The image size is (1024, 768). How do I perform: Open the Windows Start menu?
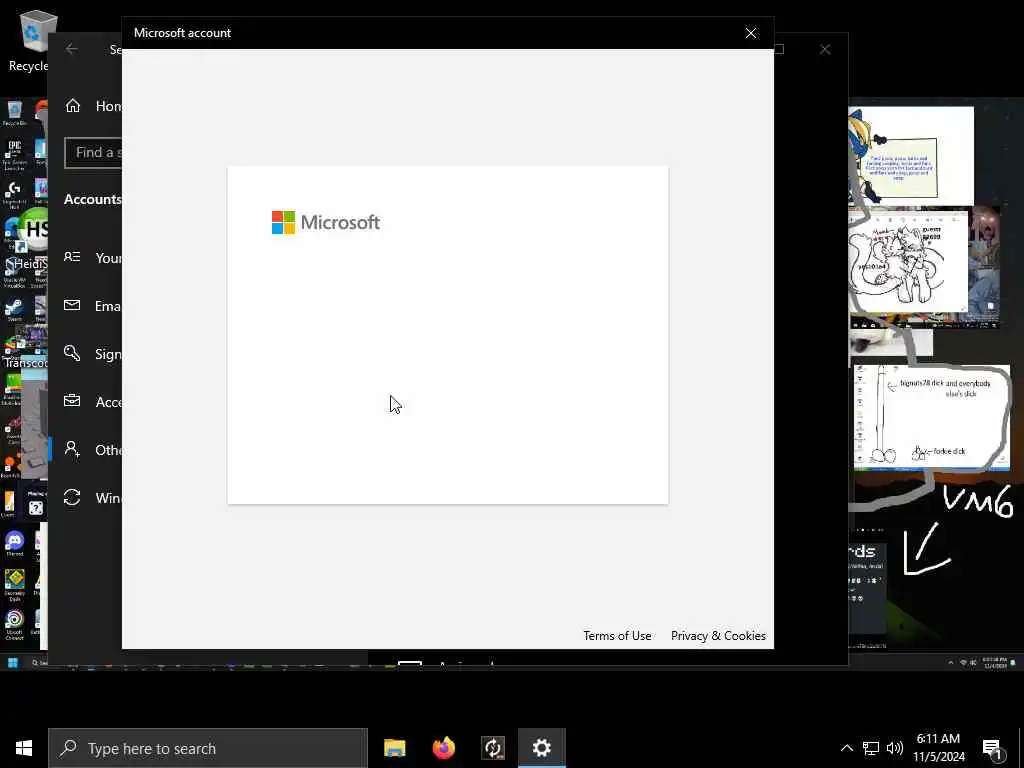[x=24, y=748]
